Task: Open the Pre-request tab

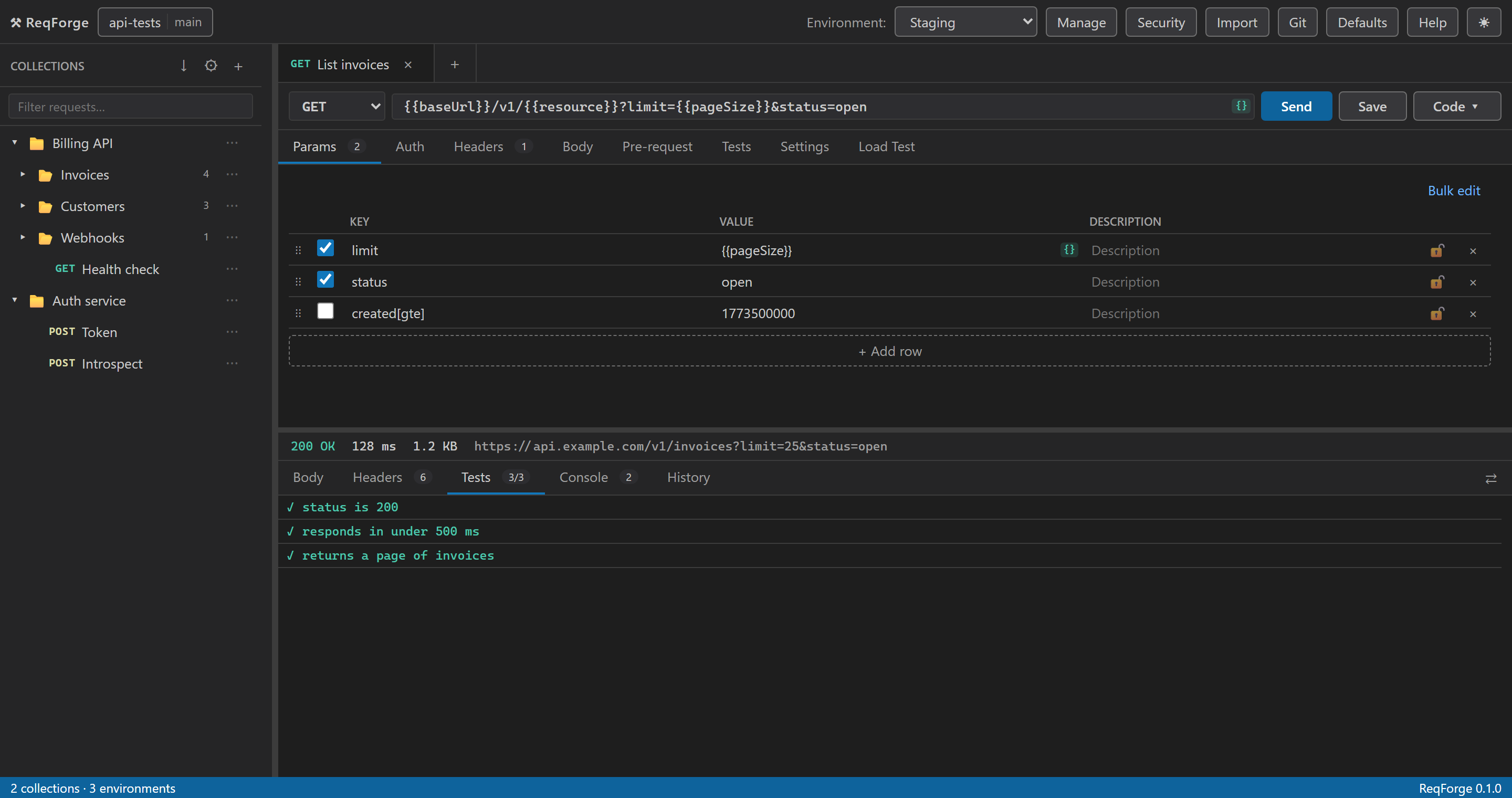Action: click(x=657, y=146)
